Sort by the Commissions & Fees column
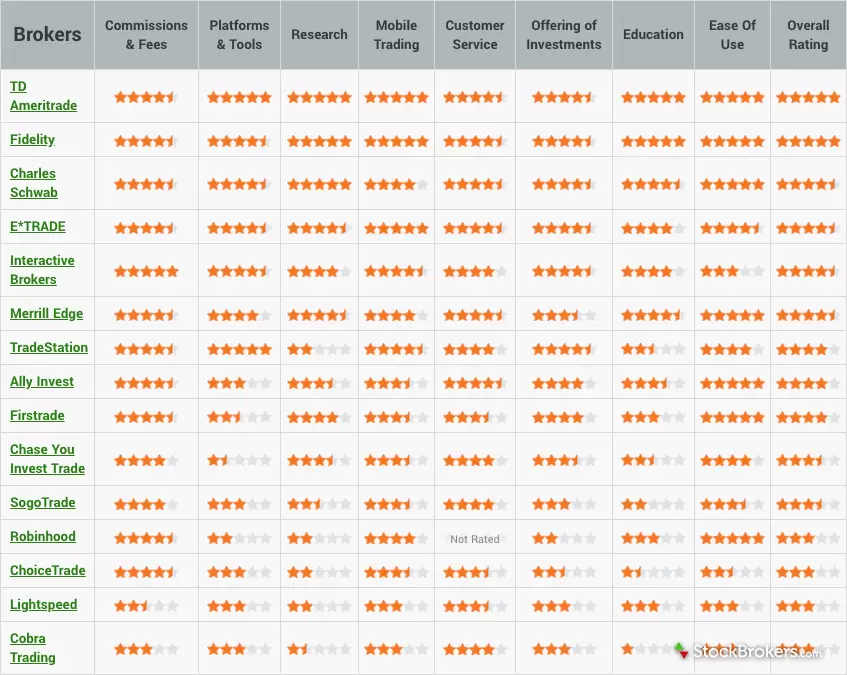 click(146, 34)
